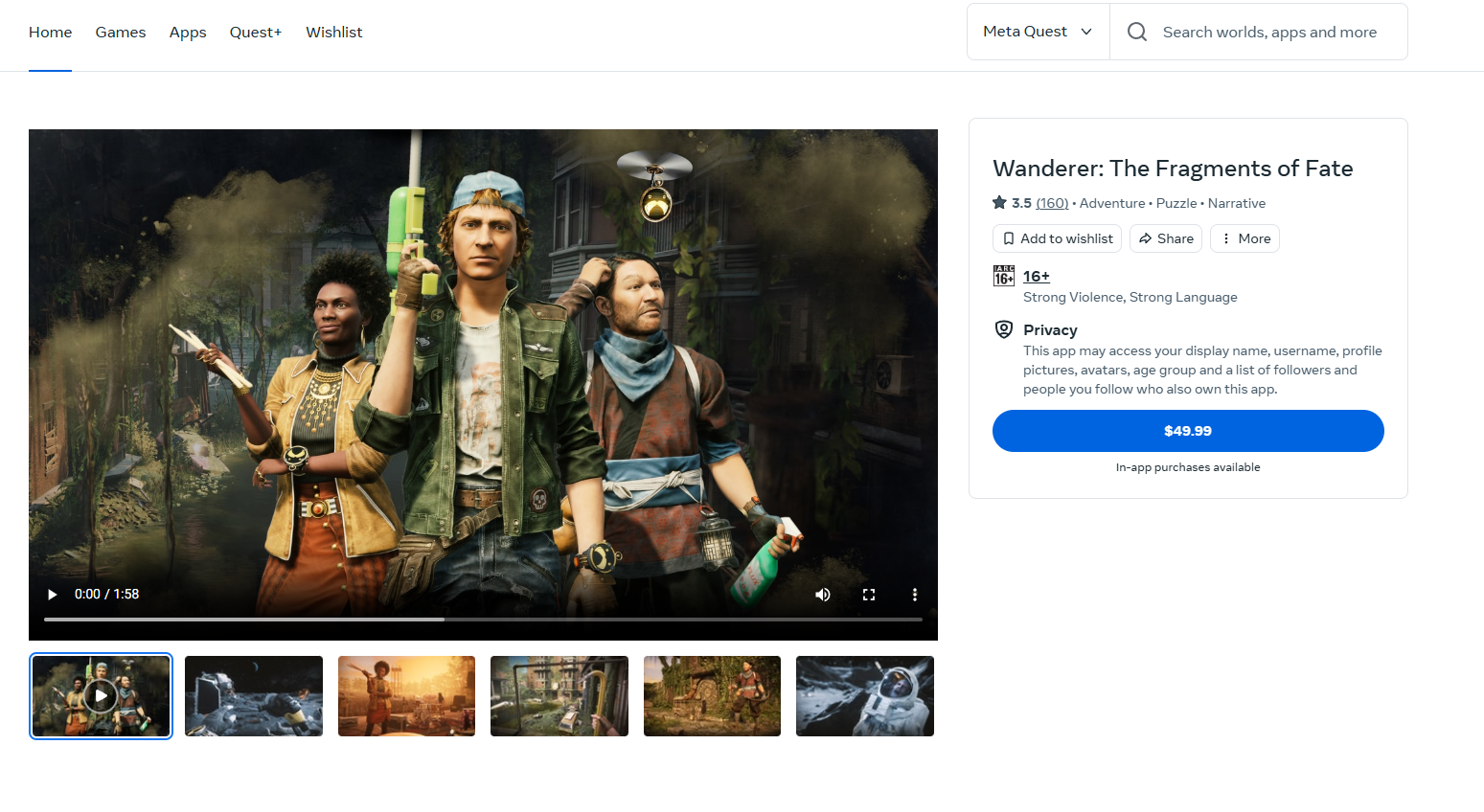This screenshot has width=1484, height=812.
Task: Go to the Home tab
Action: (x=51, y=32)
